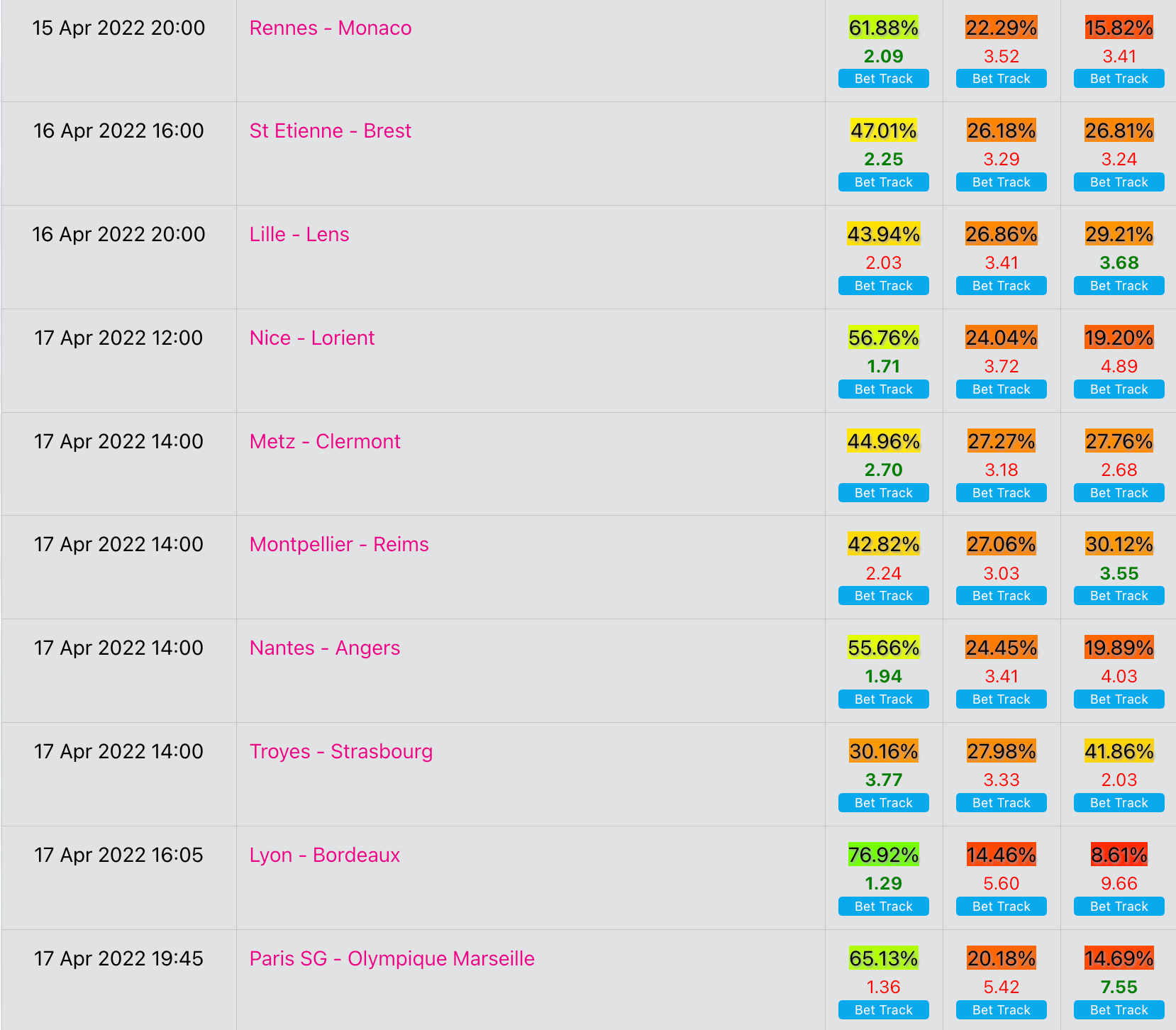The height and width of the screenshot is (1030, 1176).
Task: Click Bet Track under 3.52 draw odds, Rennes - Monaco
Action: tap(1002, 79)
